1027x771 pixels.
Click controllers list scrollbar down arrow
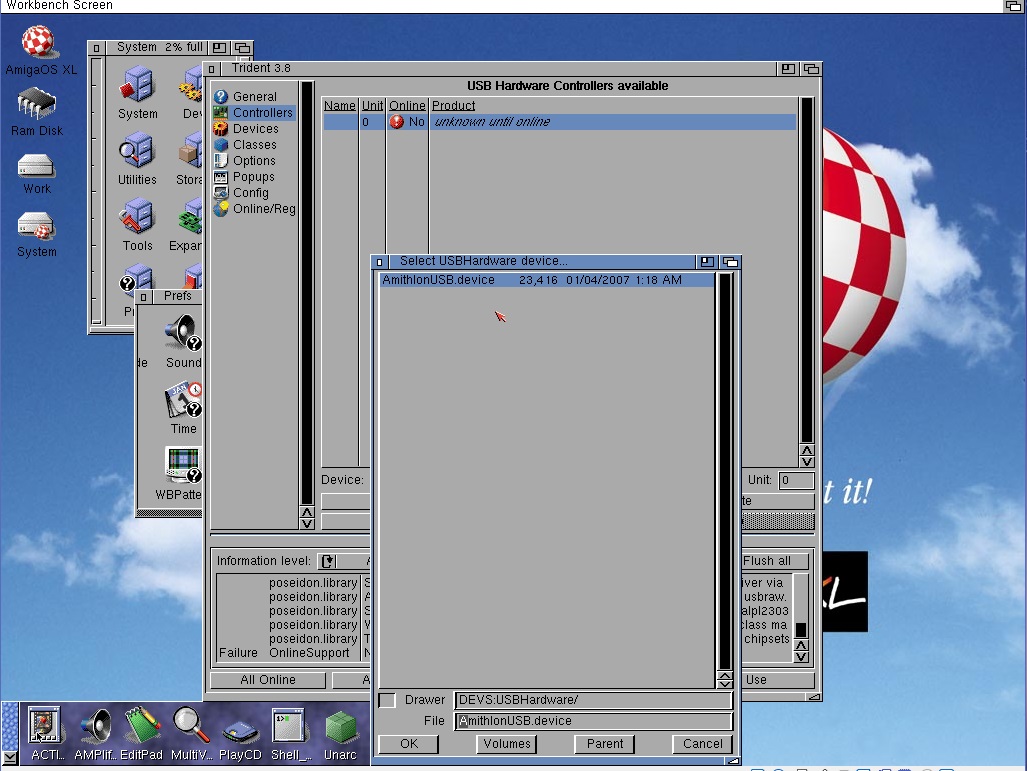coord(807,461)
